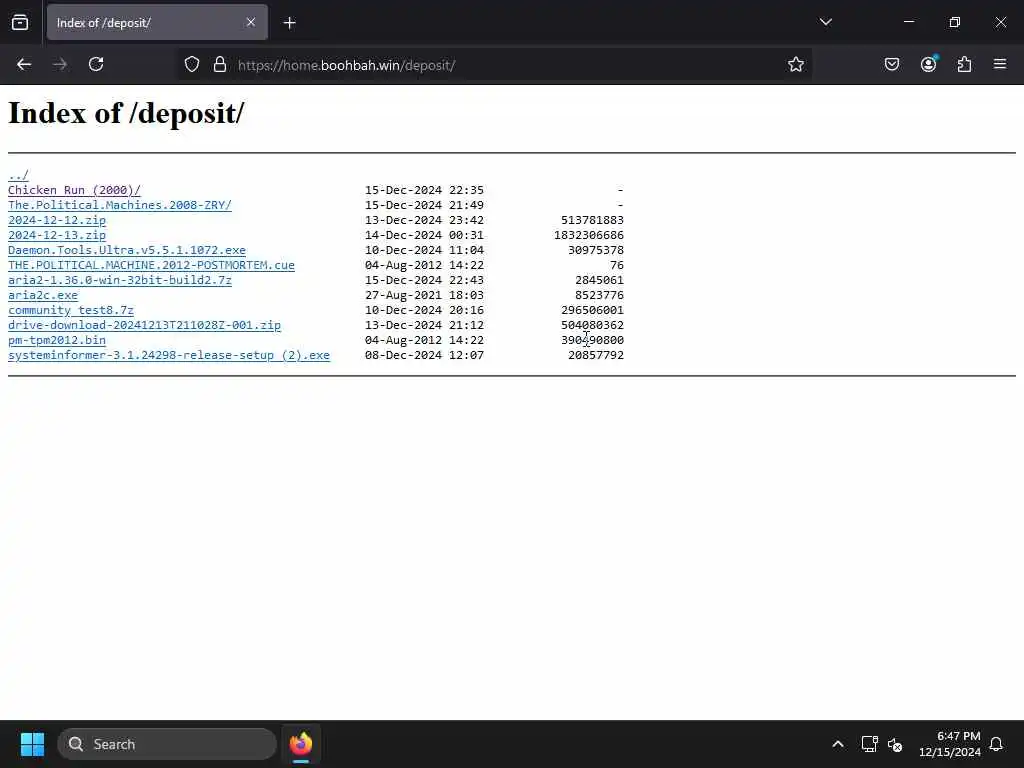Reload the current page
Image resolution: width=1024 pixels, height=768 pixels.
pyautogui.click(x=96, y=65)
